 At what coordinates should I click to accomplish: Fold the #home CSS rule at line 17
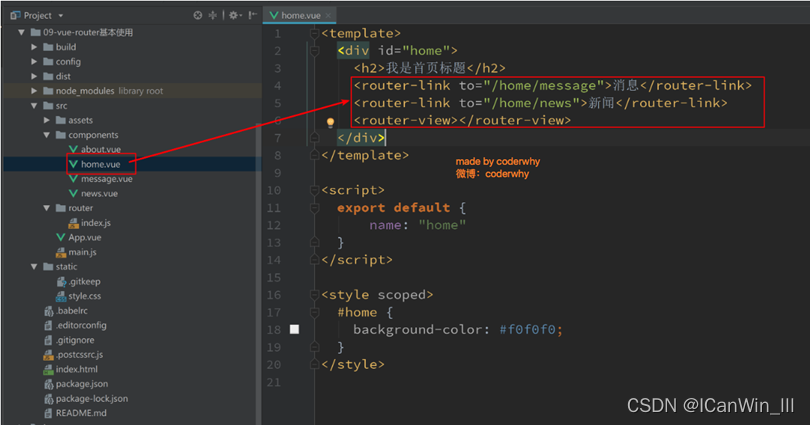pyautogui.click(x=314, y=312)
